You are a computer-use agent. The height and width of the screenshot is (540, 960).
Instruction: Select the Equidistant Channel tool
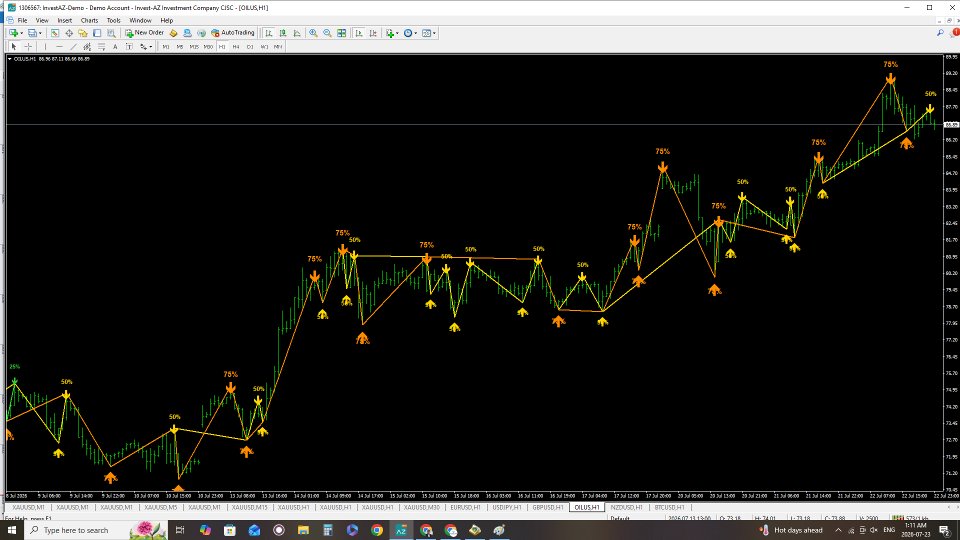point(87,47)
